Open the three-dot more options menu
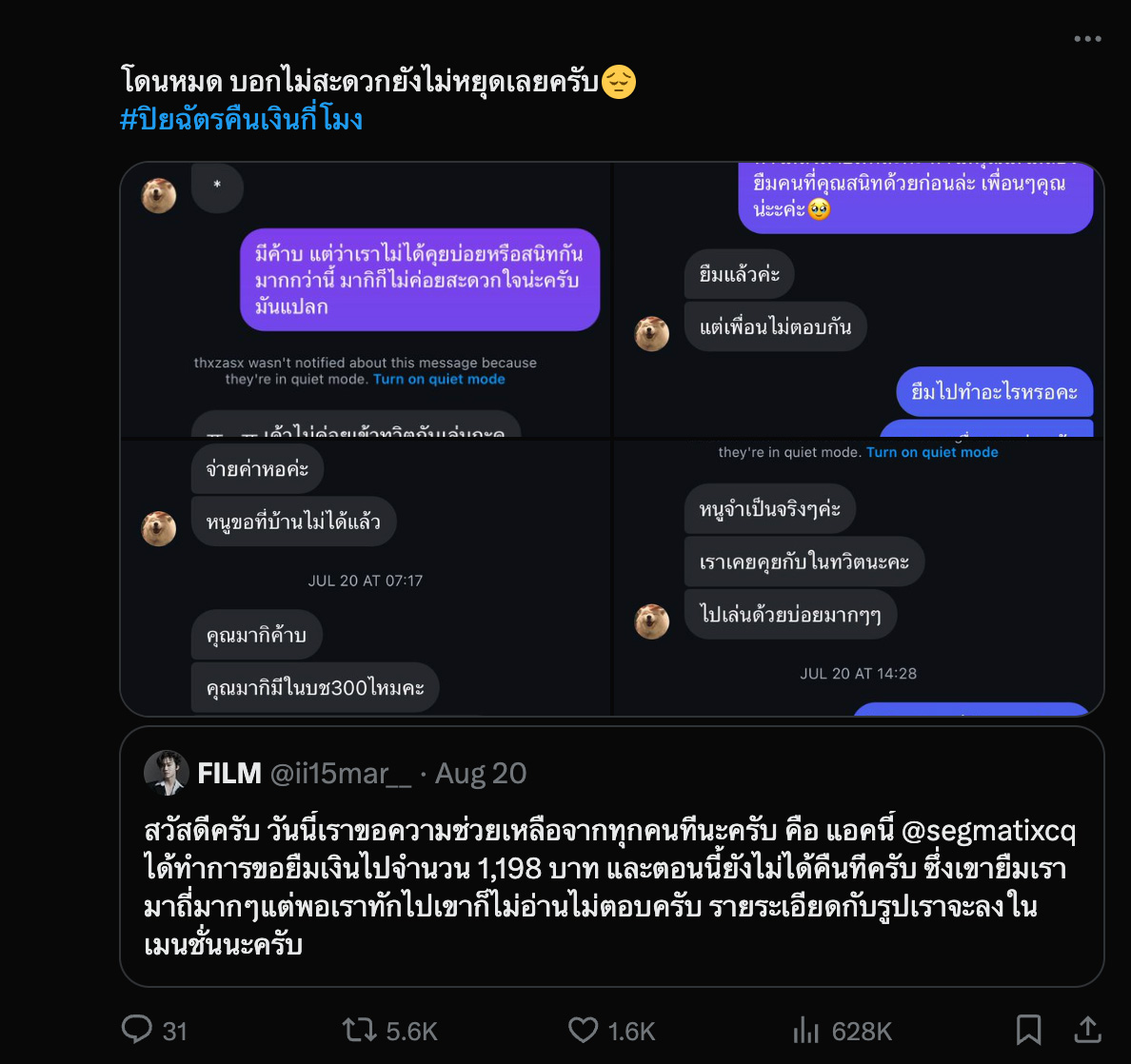This screenshot has height=1064, width=1131. (1087, 37)
